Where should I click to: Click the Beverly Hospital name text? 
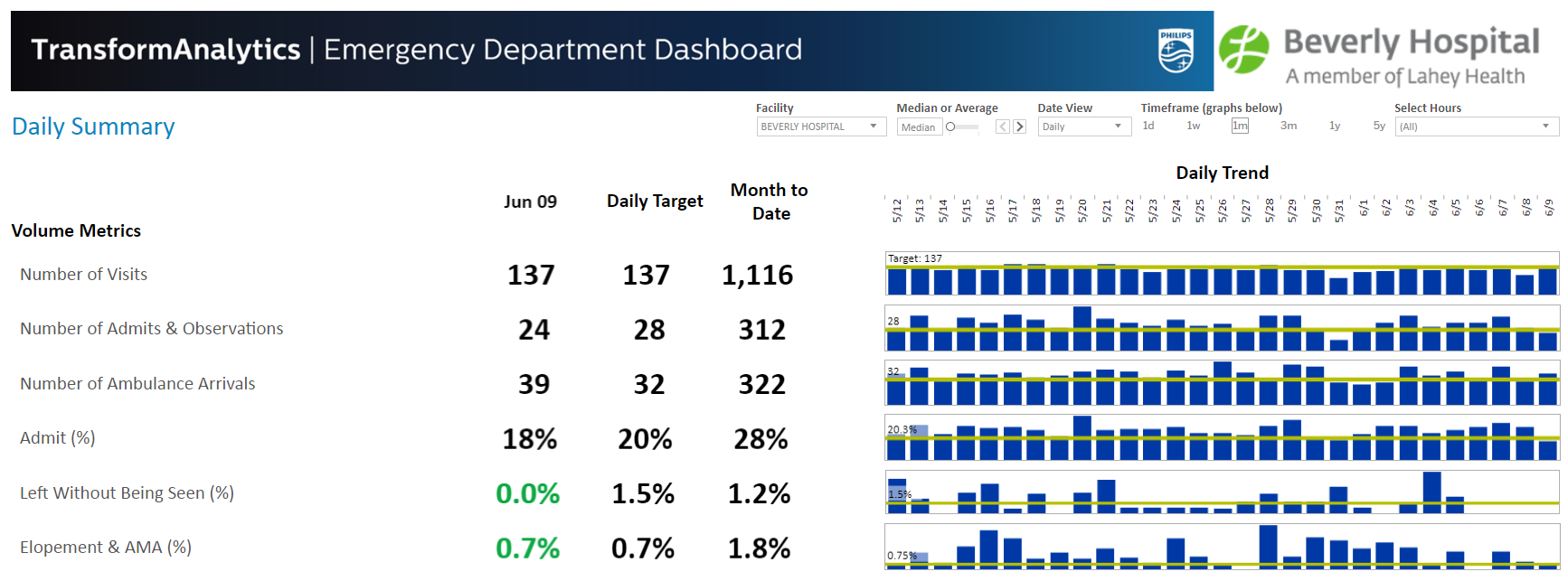[1411, 42]
